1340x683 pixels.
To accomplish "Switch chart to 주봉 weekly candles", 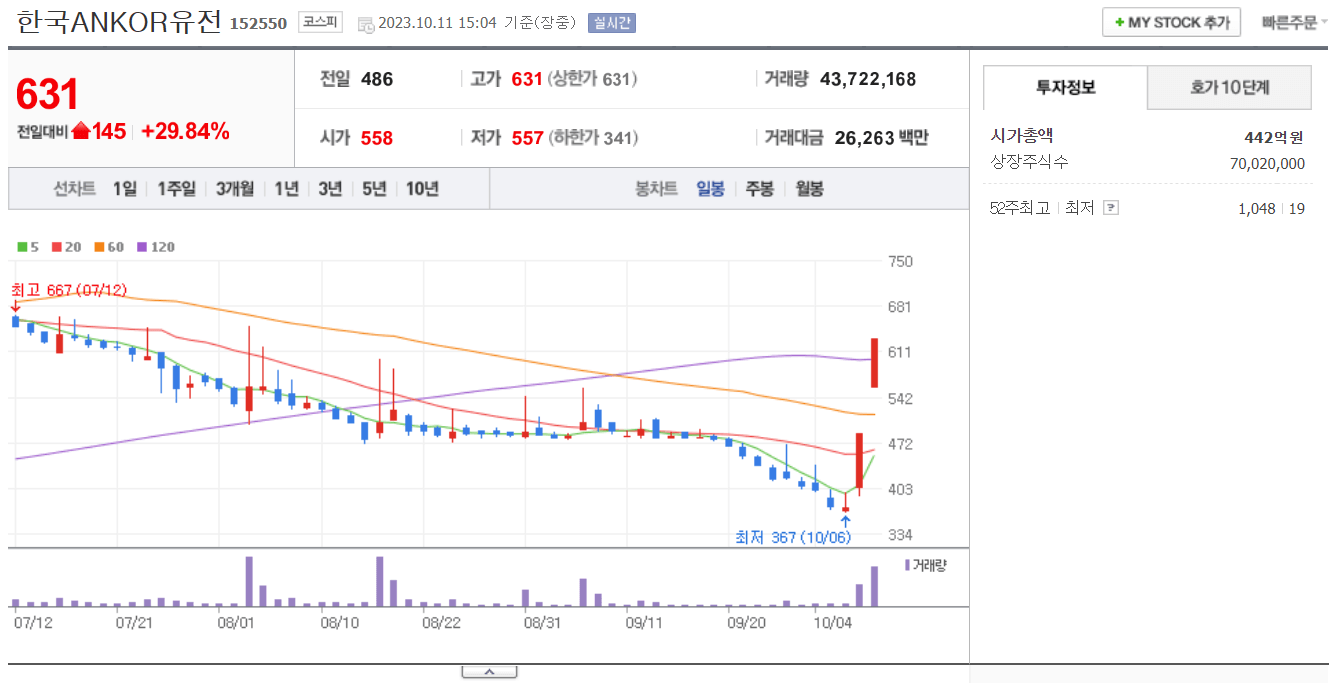I will pos(760,188).
